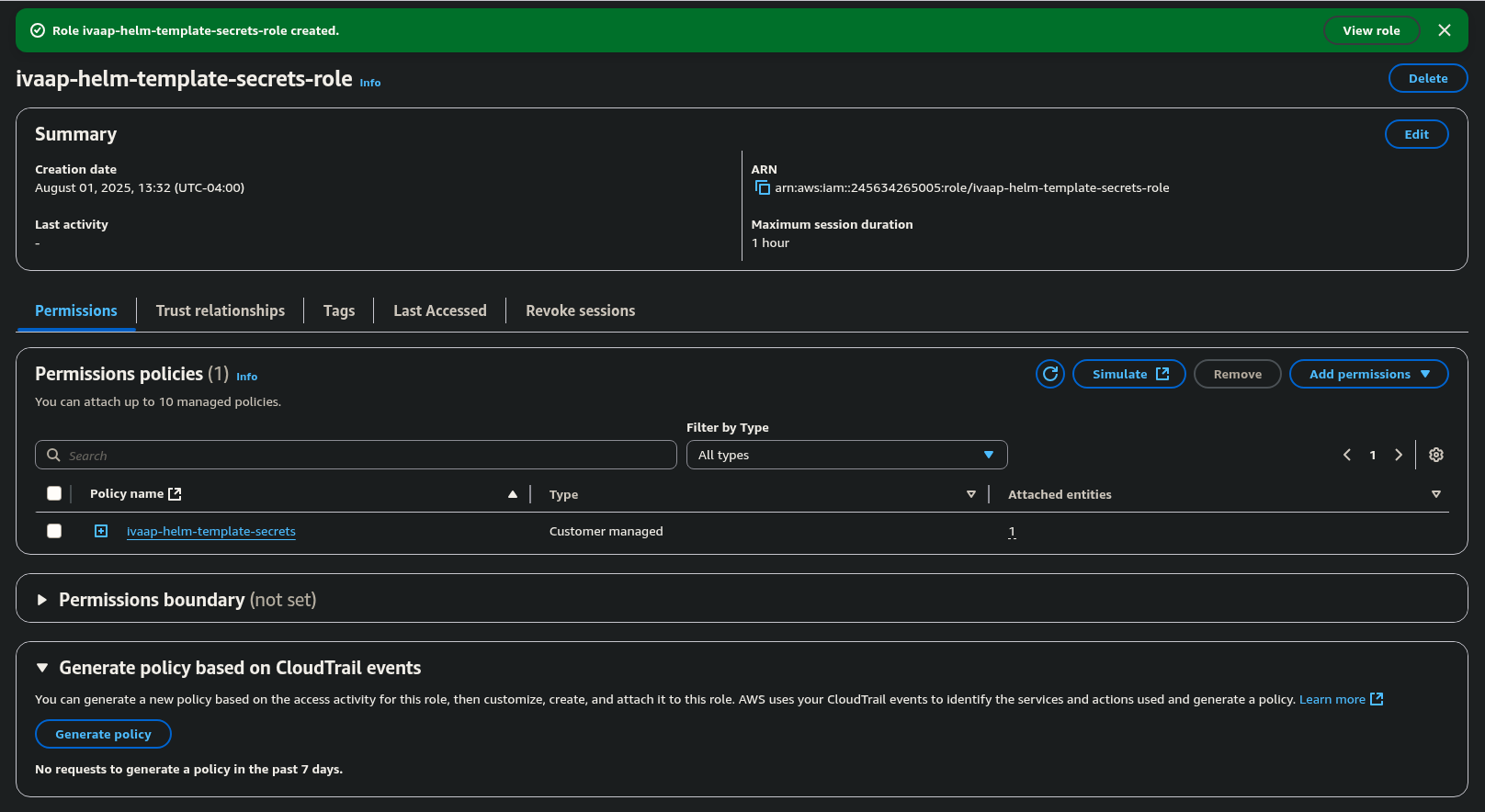Open the ivaap-helm-template-secrets policy link
The image size is (1485, 812).
coord(211,531)
